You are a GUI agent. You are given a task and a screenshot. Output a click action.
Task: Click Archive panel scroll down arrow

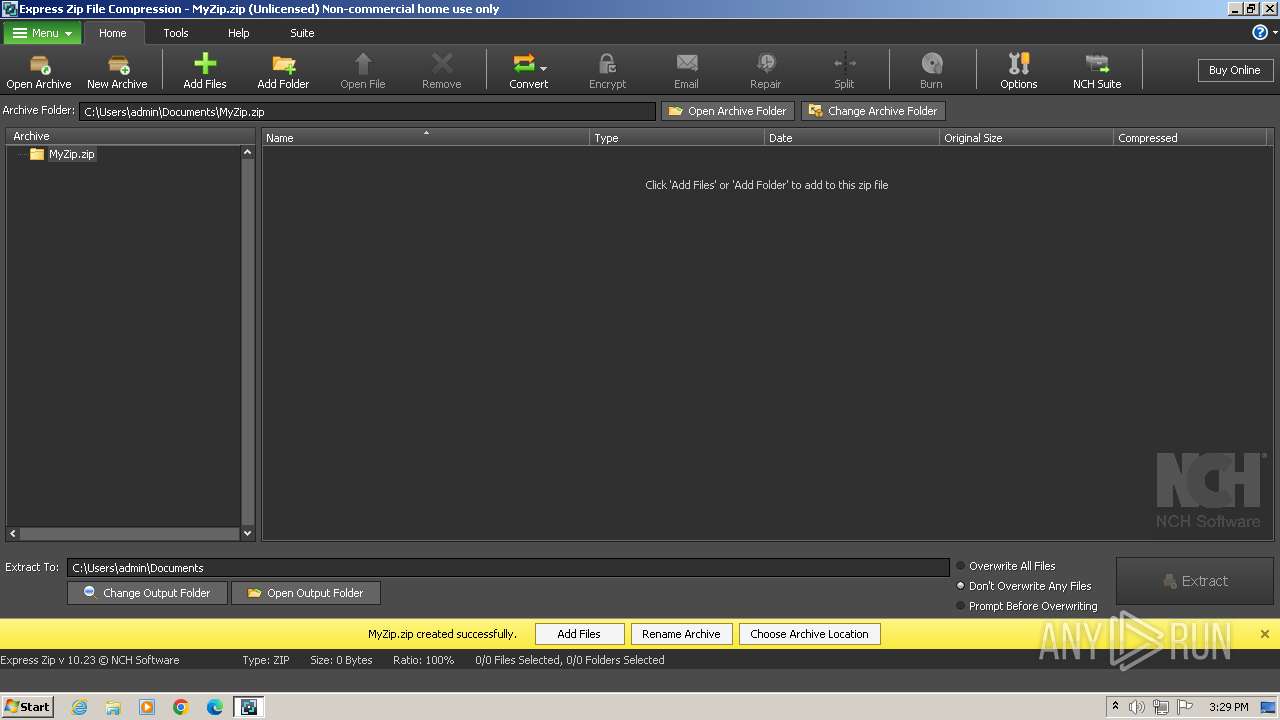tap(248, 534)
